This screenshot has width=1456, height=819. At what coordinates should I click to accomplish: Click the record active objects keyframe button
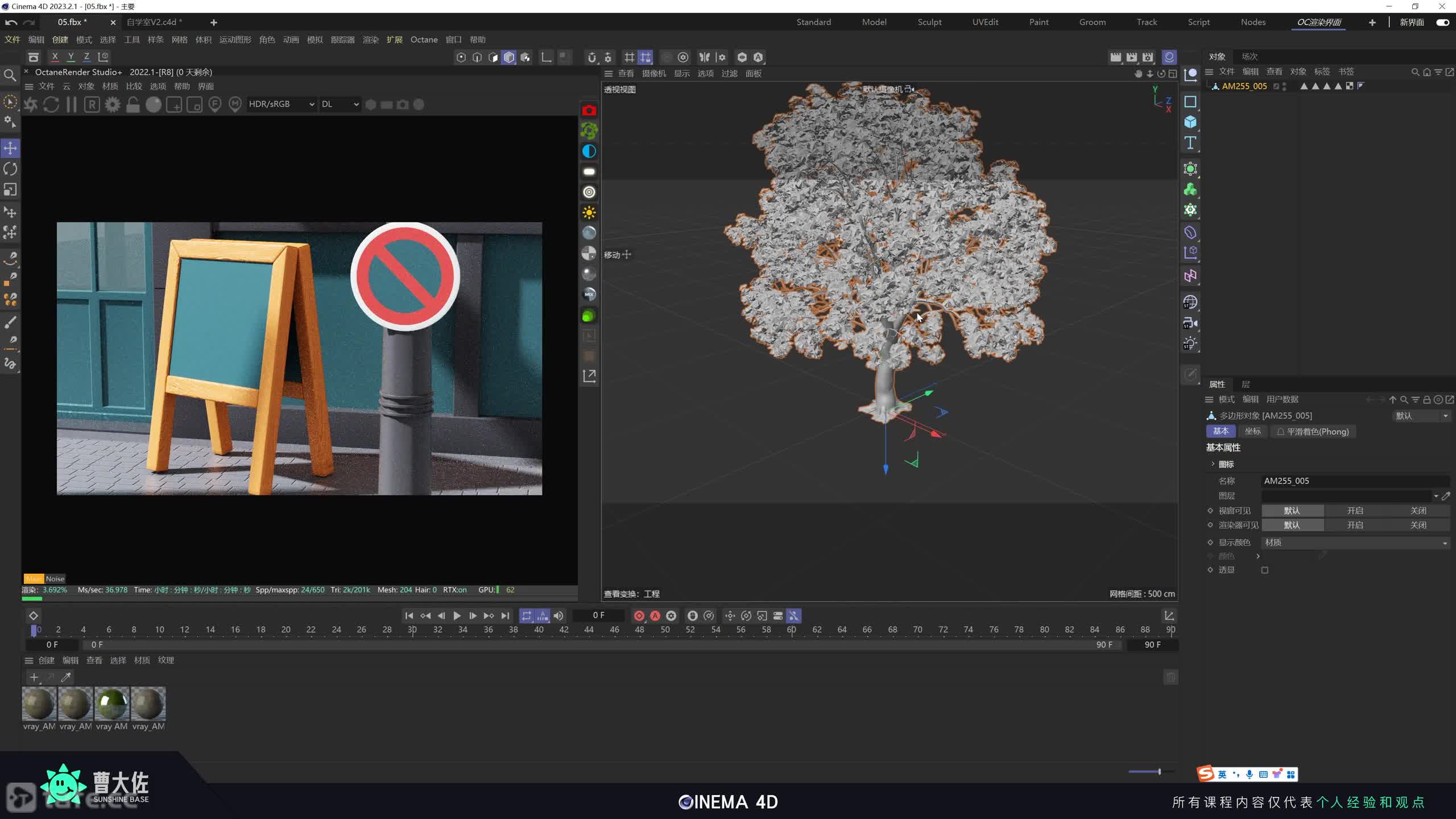tap(639, 615)
